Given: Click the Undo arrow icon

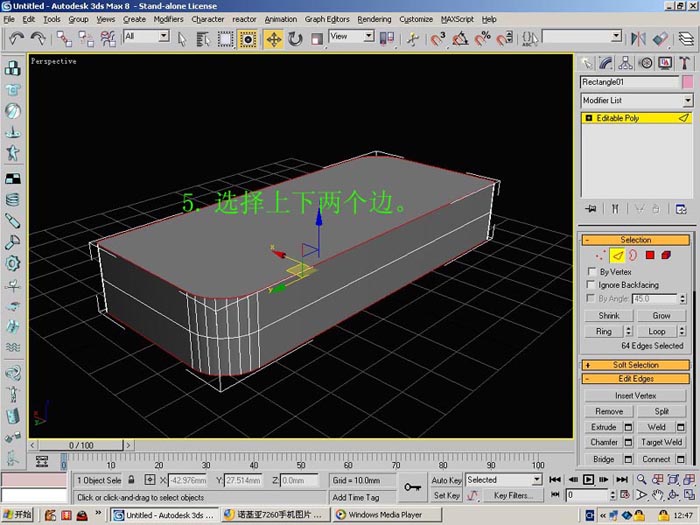Looking at the screenshot, I should pyautogui.click(x=17, y=39).
